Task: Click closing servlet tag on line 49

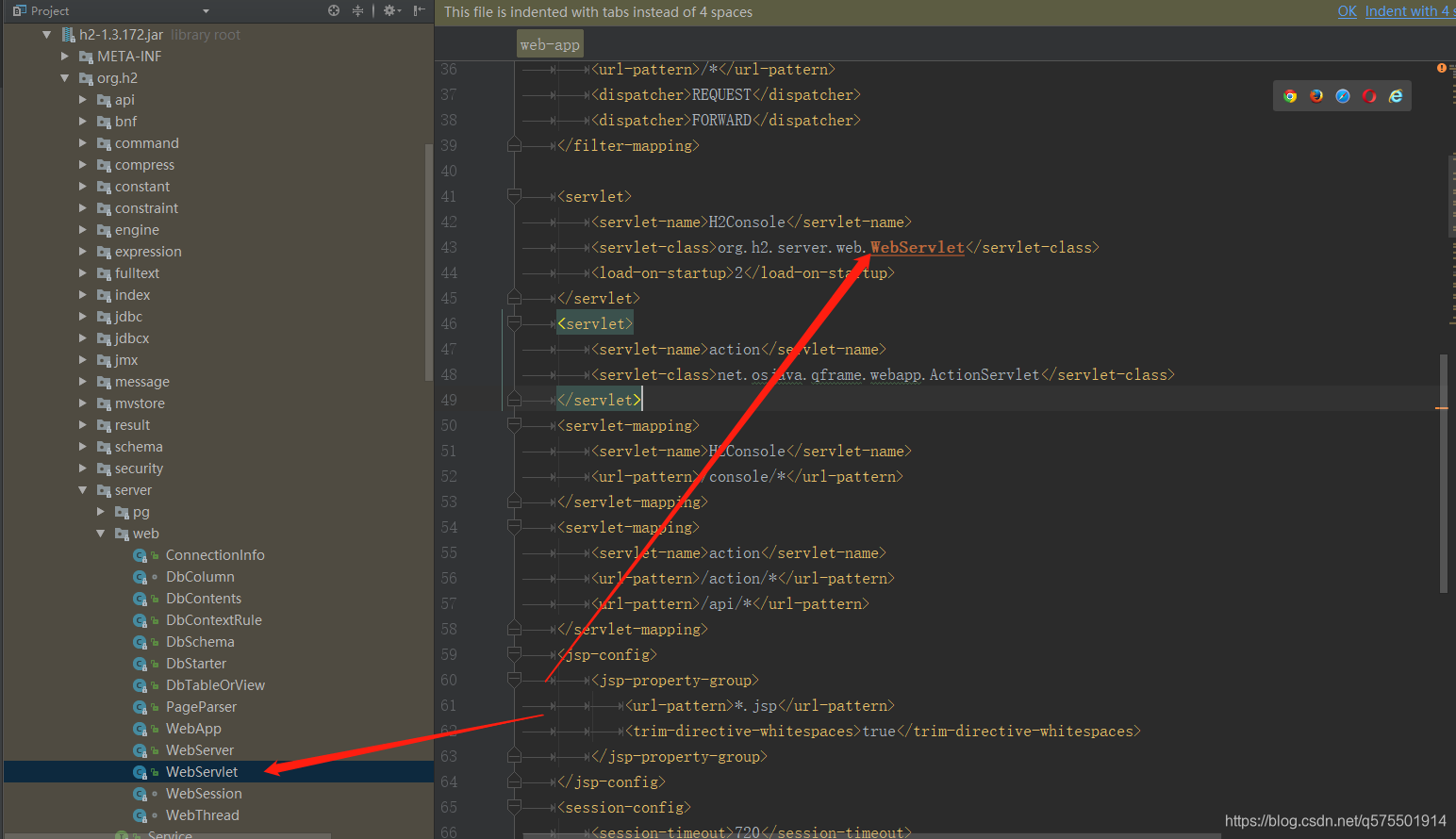Action: point(599,400)
